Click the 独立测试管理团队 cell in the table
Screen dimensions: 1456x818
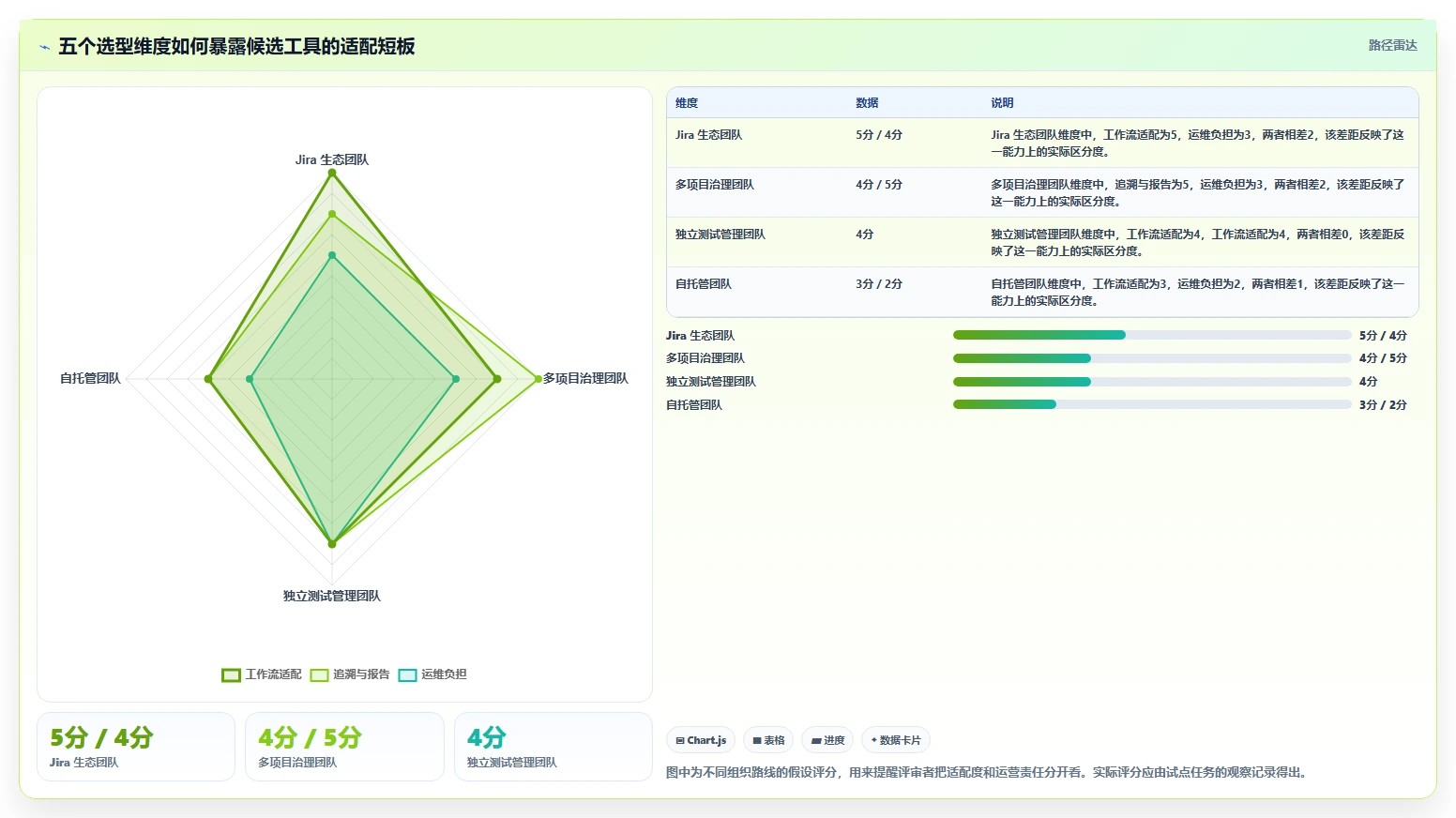[720, 235]
